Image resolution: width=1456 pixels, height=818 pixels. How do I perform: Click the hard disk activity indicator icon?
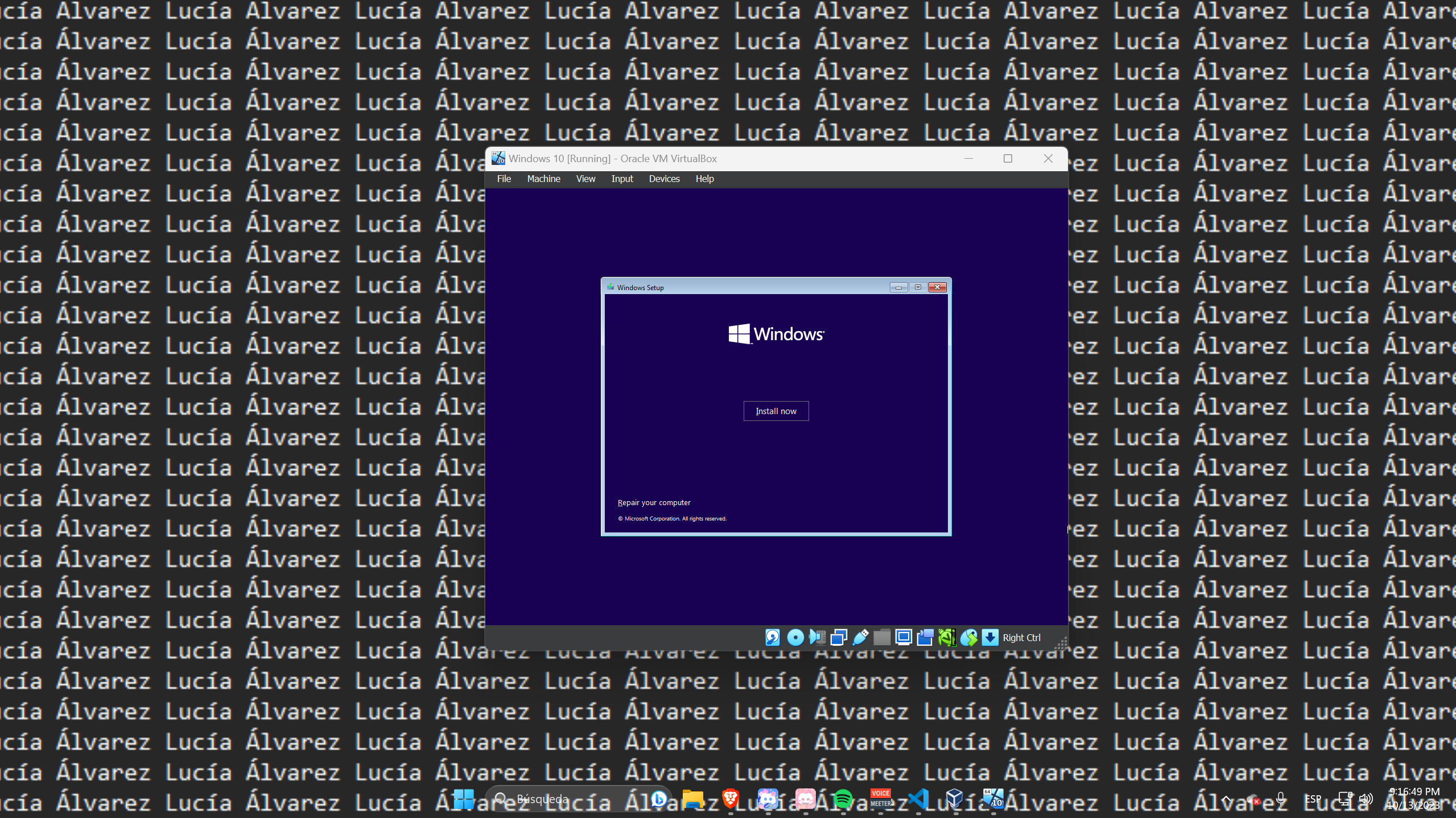(772, 638)
